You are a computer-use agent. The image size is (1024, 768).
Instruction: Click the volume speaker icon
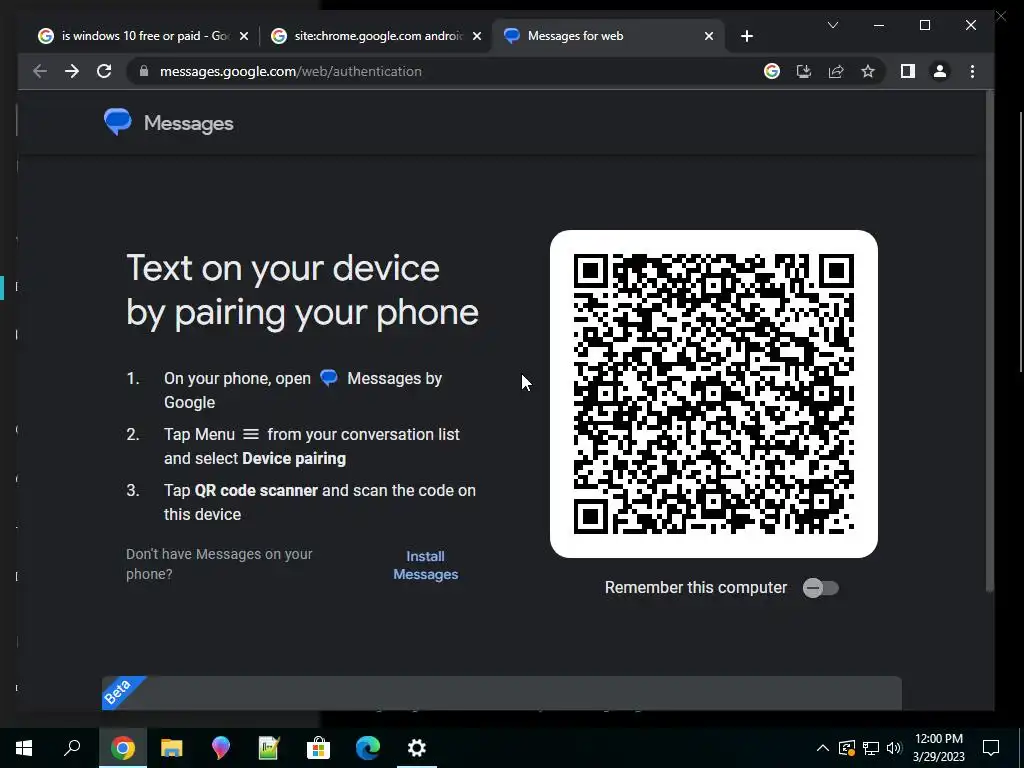pyautogui.click(x=894, y=748)
